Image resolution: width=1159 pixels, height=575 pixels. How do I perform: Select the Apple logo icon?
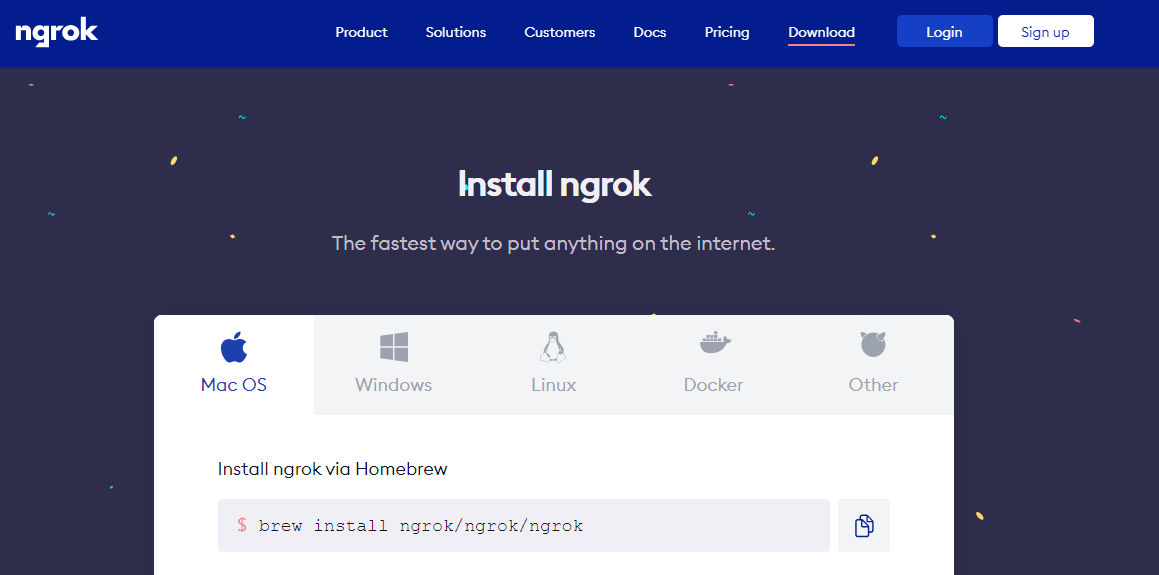(x=234, y=347)
